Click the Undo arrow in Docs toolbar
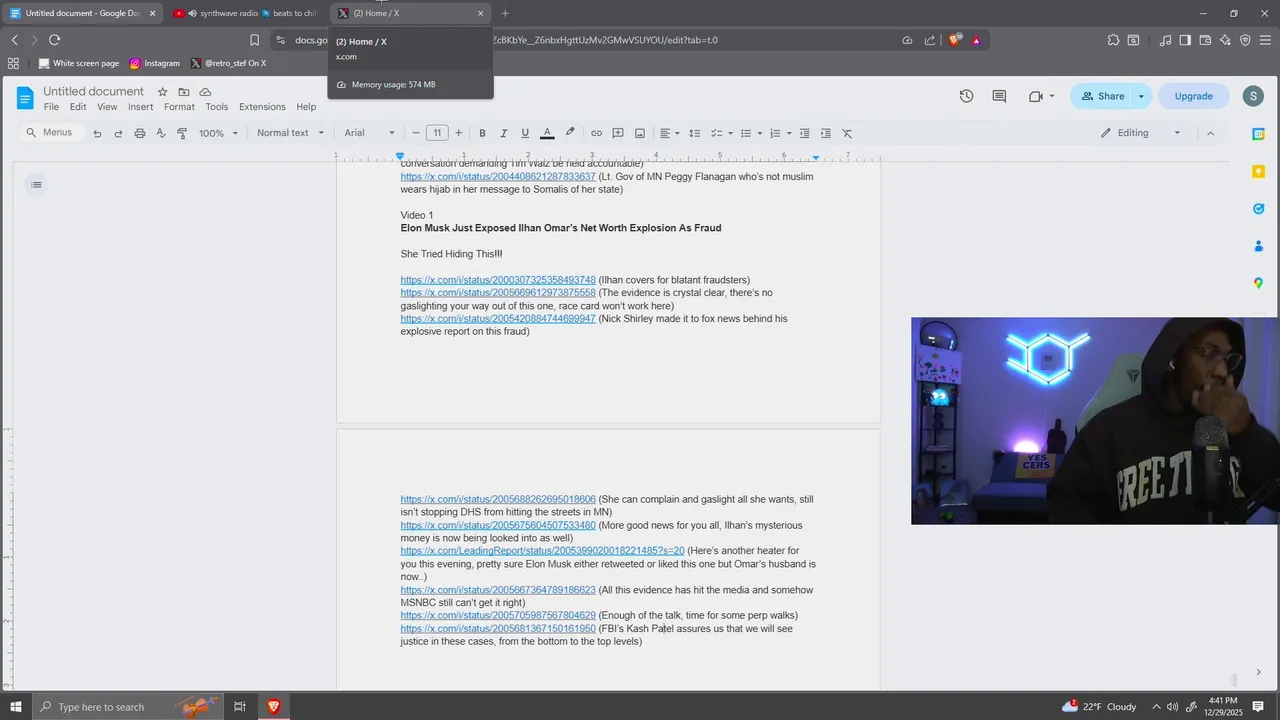Screen dimensions: 1280x720 (x=97, y=133)
